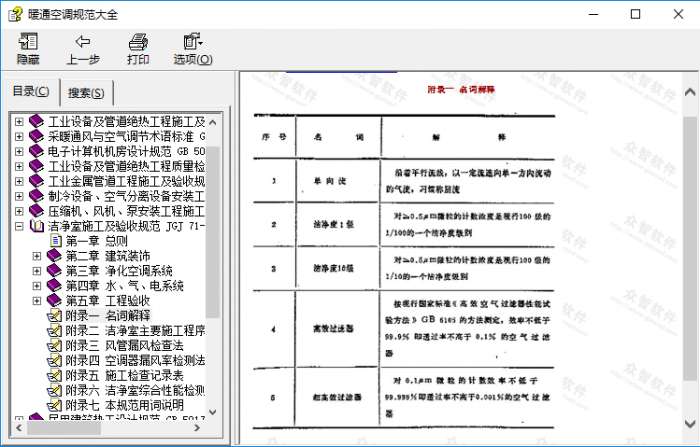Click the tree panel scroll down arrow
Screen dimensions: 700x447
click(x=213, y=412)
